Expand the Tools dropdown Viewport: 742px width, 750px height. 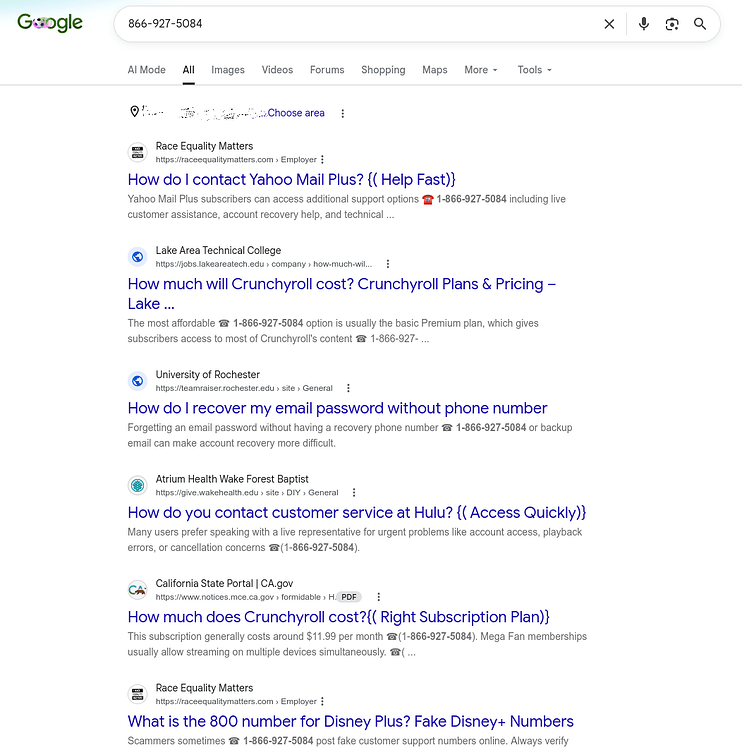tap(534, 70)
